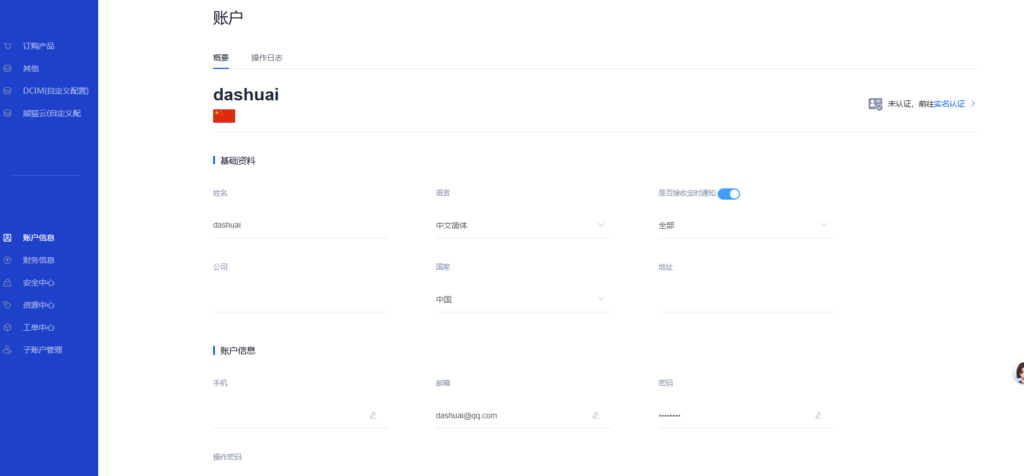Switch to the 概要 tab
This screenshot has height=476, width=1024.
pos(221,57)
